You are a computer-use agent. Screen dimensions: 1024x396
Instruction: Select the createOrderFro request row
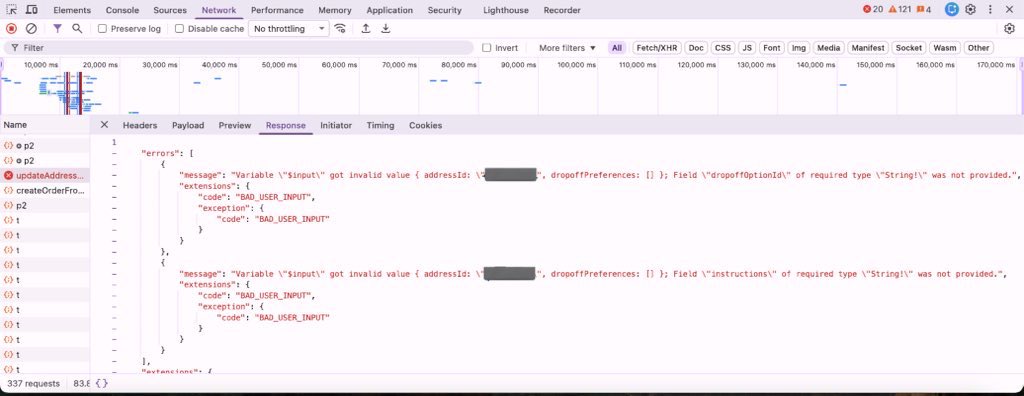(45, 190)
